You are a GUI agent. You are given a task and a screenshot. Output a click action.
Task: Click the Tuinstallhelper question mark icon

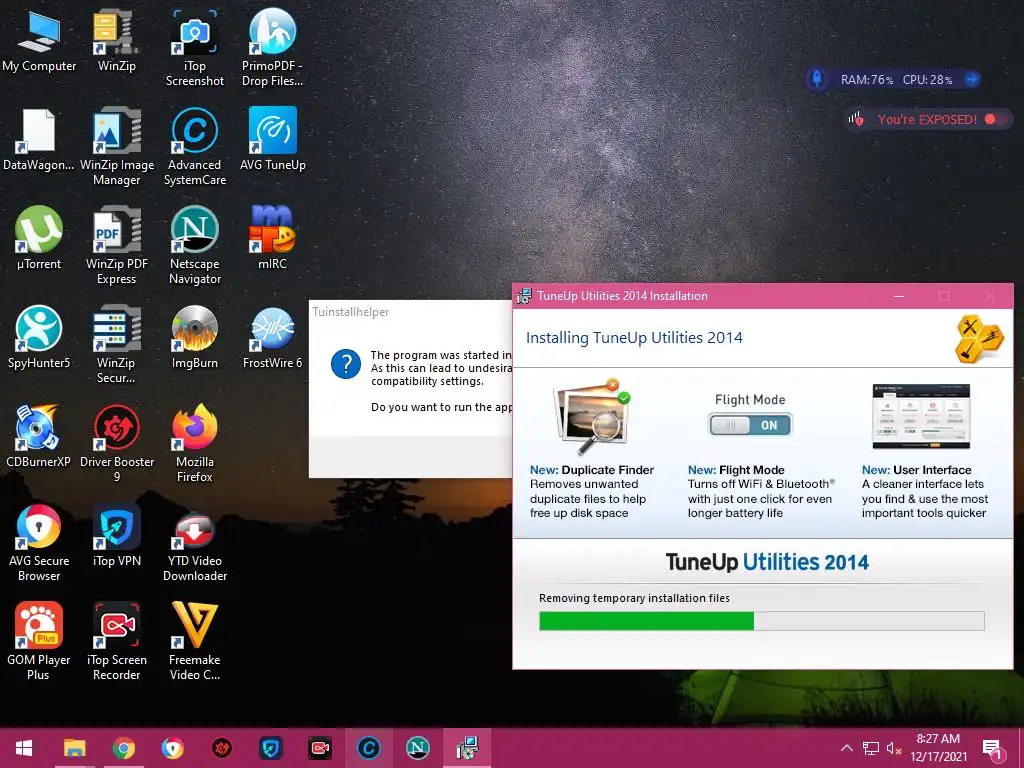(346, 364)
